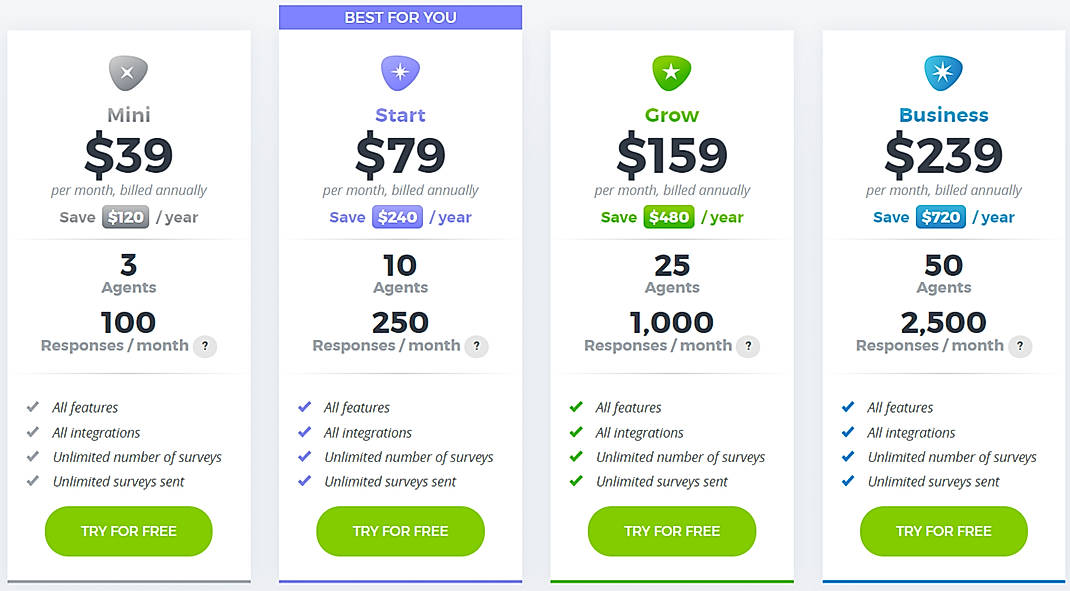Open help tooltip for 250 Responses / month
Viewport: 1070px width, 591px height.
click(477, 346)
